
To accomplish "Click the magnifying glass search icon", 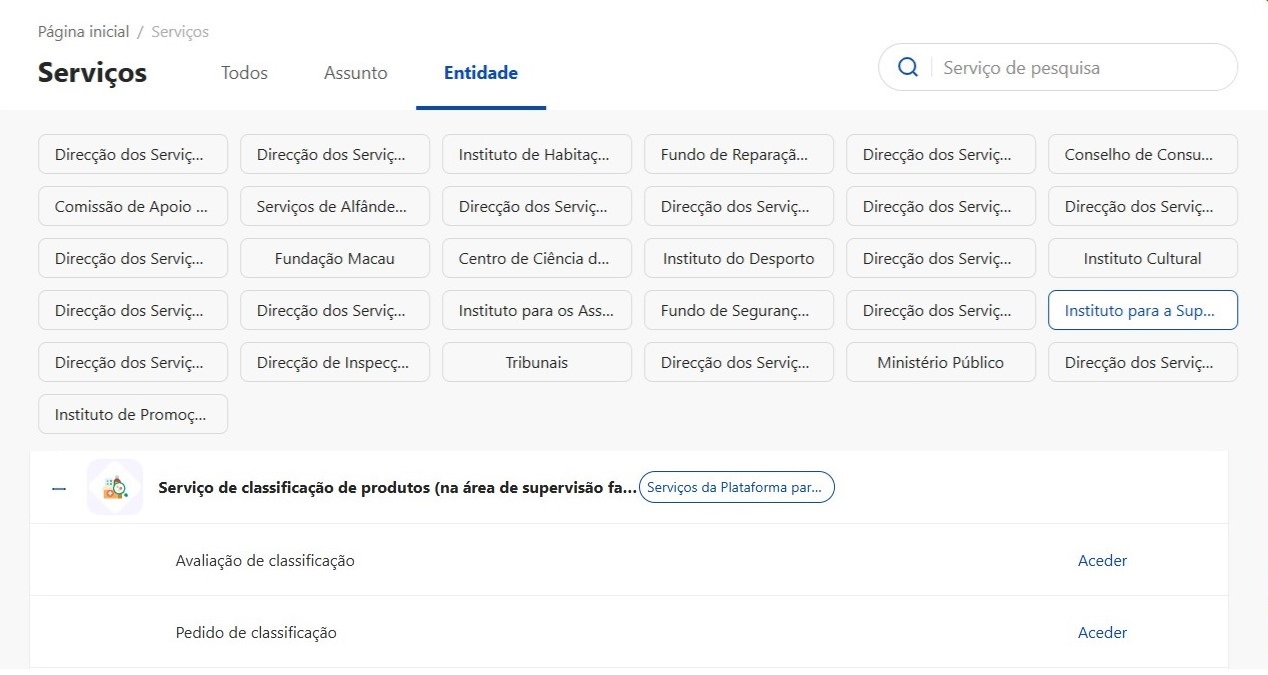I will 908,68.
